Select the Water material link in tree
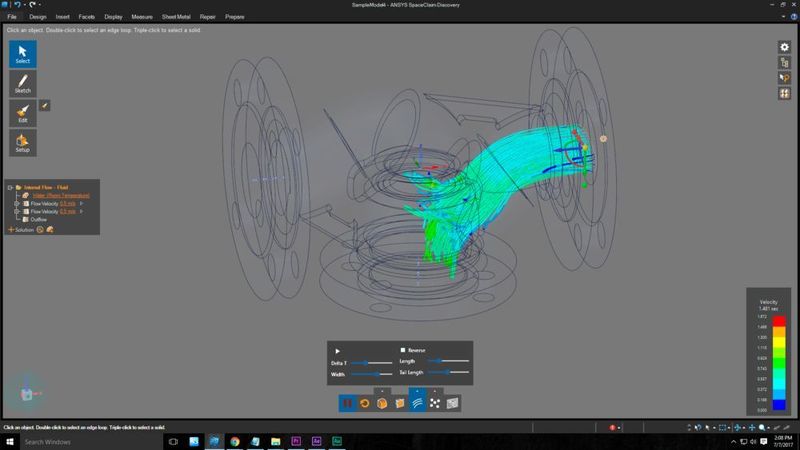The image size is (800, 450). coord(61,195)
